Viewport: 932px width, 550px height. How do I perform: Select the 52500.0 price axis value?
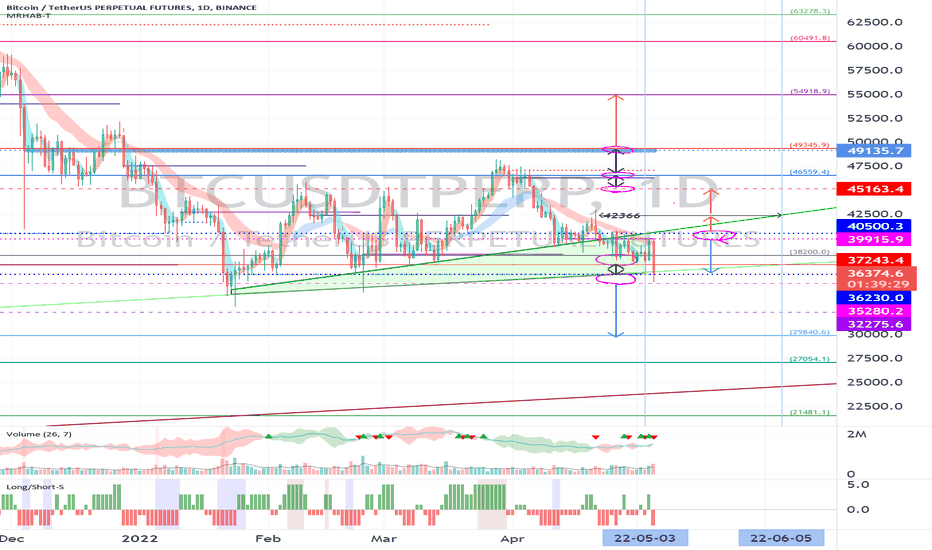(x=875, y=118)
